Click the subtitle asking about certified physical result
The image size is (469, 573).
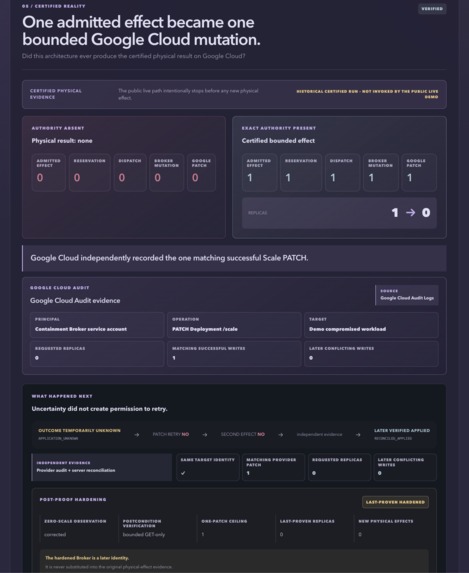click(133, 56)
